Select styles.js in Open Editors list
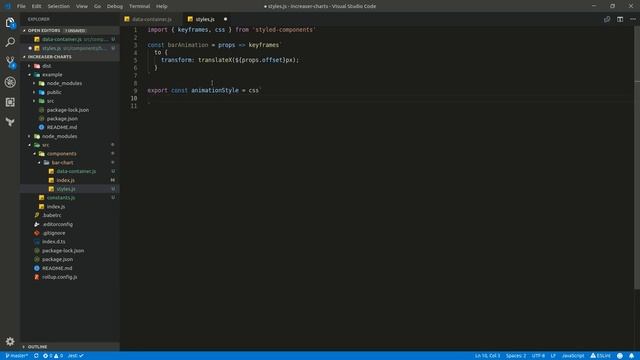The image size is (640, 360). (70, 48)
